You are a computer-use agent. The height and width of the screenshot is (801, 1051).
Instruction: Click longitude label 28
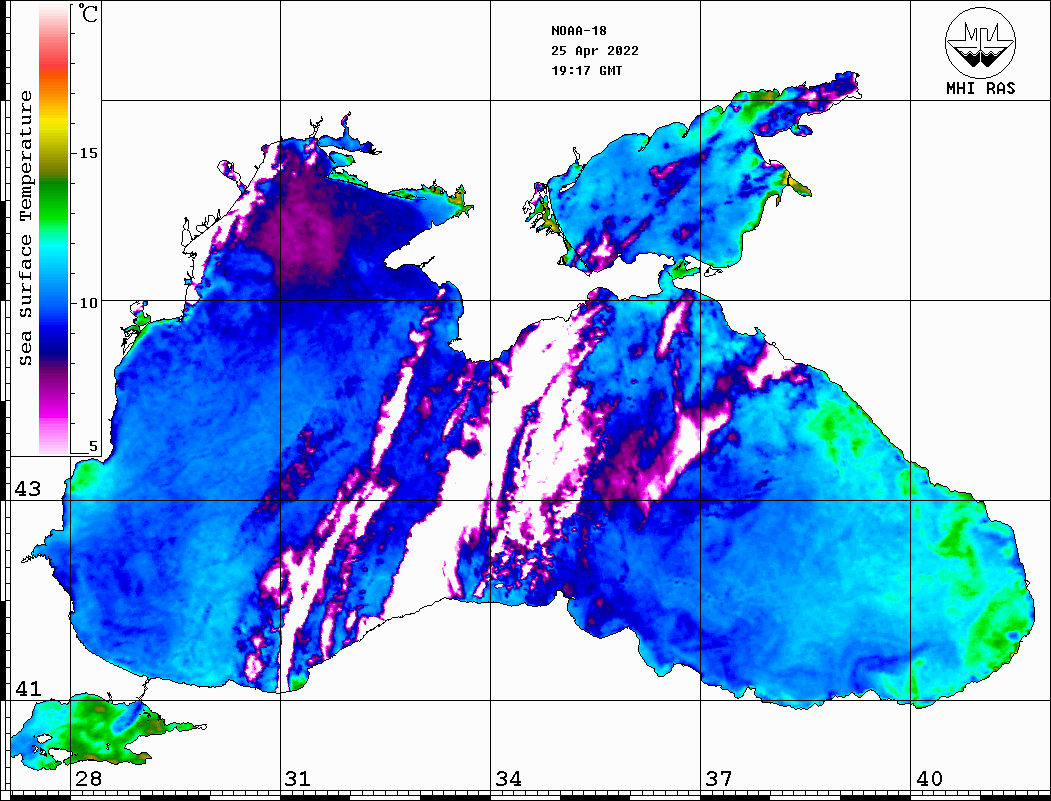(x=88, y=778)
